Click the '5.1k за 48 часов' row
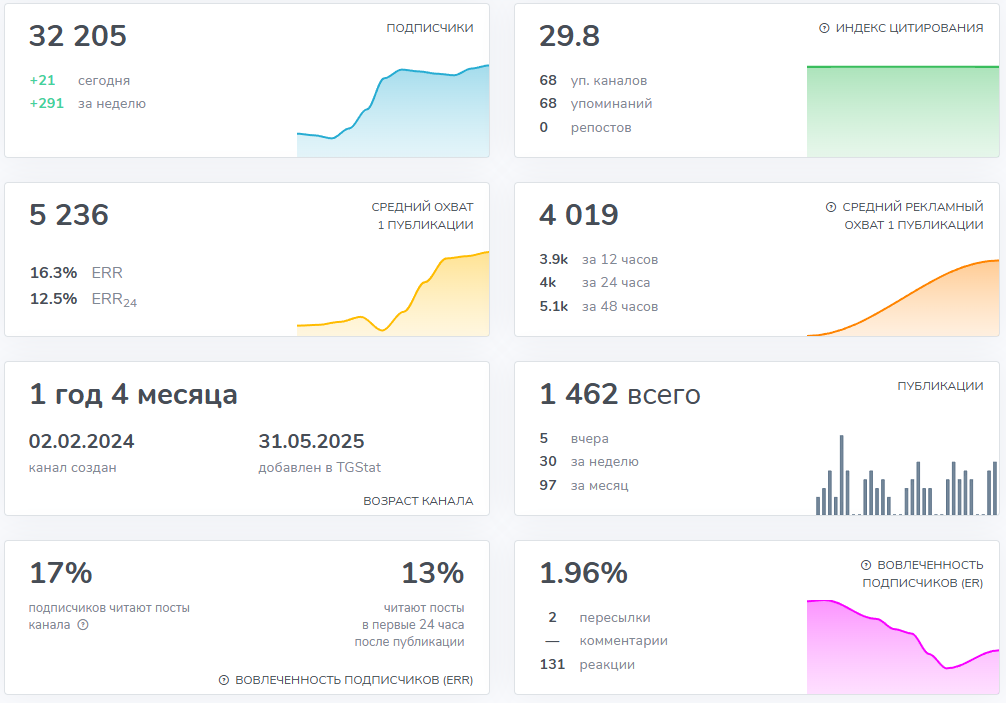This screenshot has width=1006, height=703. (x=599, y=306)
